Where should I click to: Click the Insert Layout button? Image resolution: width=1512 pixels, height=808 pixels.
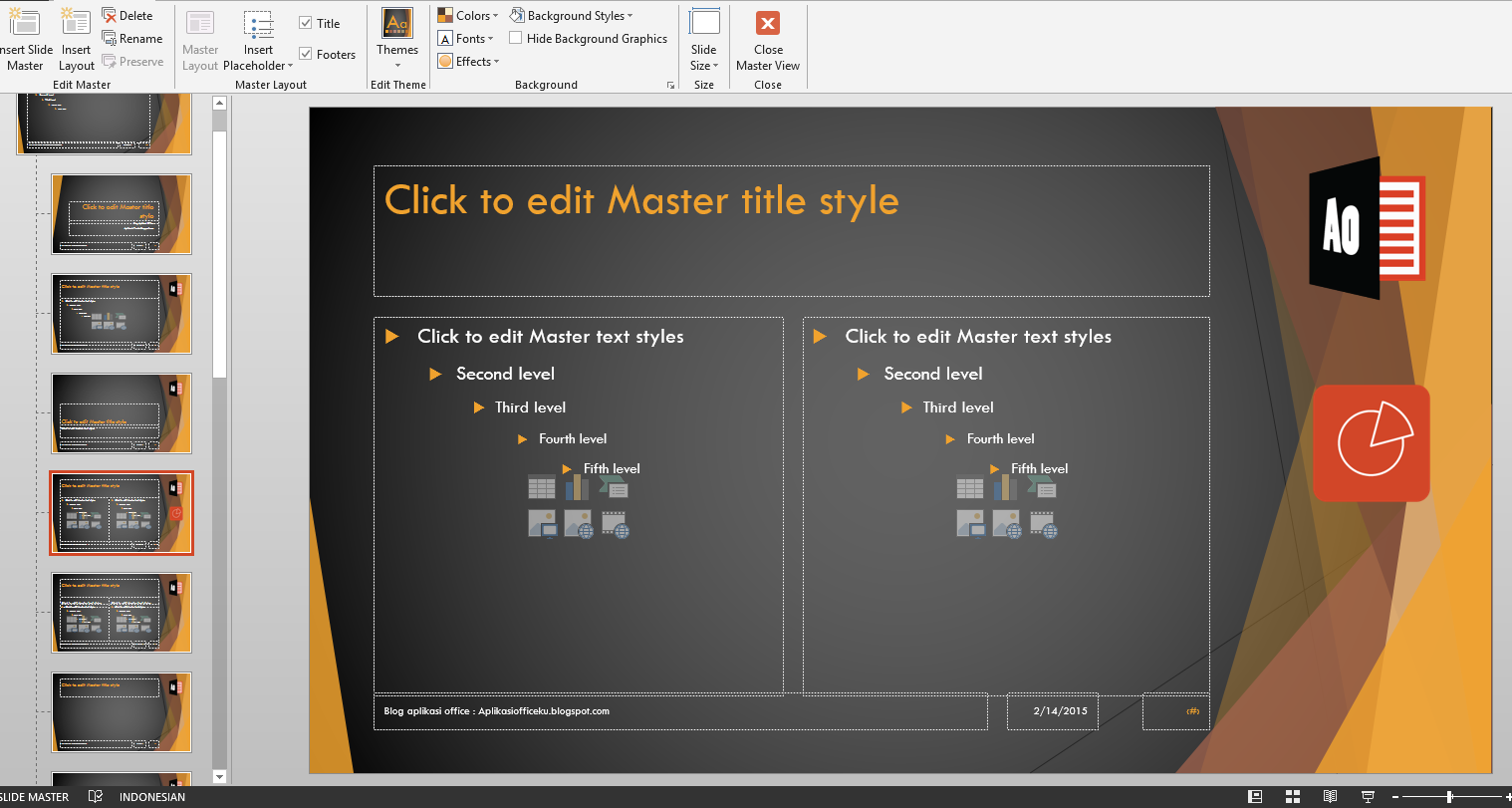point(76,40)
